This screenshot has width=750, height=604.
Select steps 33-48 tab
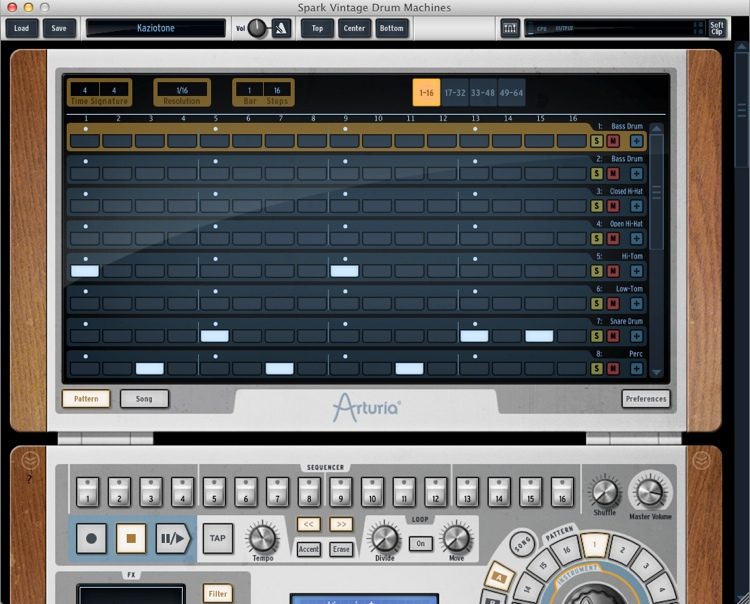(483, 93)
